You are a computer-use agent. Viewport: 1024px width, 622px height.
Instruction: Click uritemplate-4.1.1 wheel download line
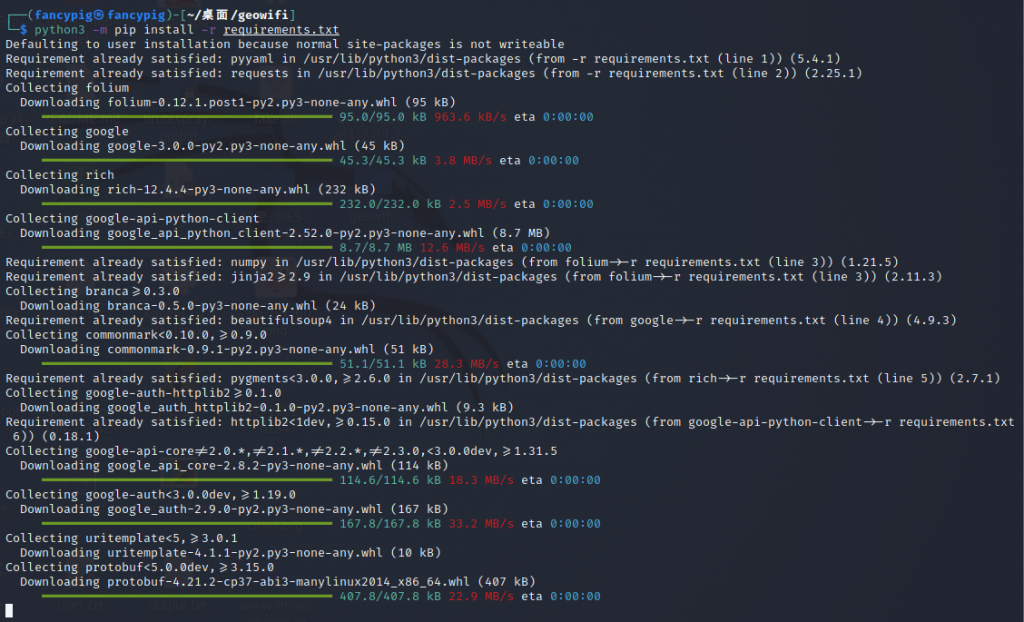point(231,553)
